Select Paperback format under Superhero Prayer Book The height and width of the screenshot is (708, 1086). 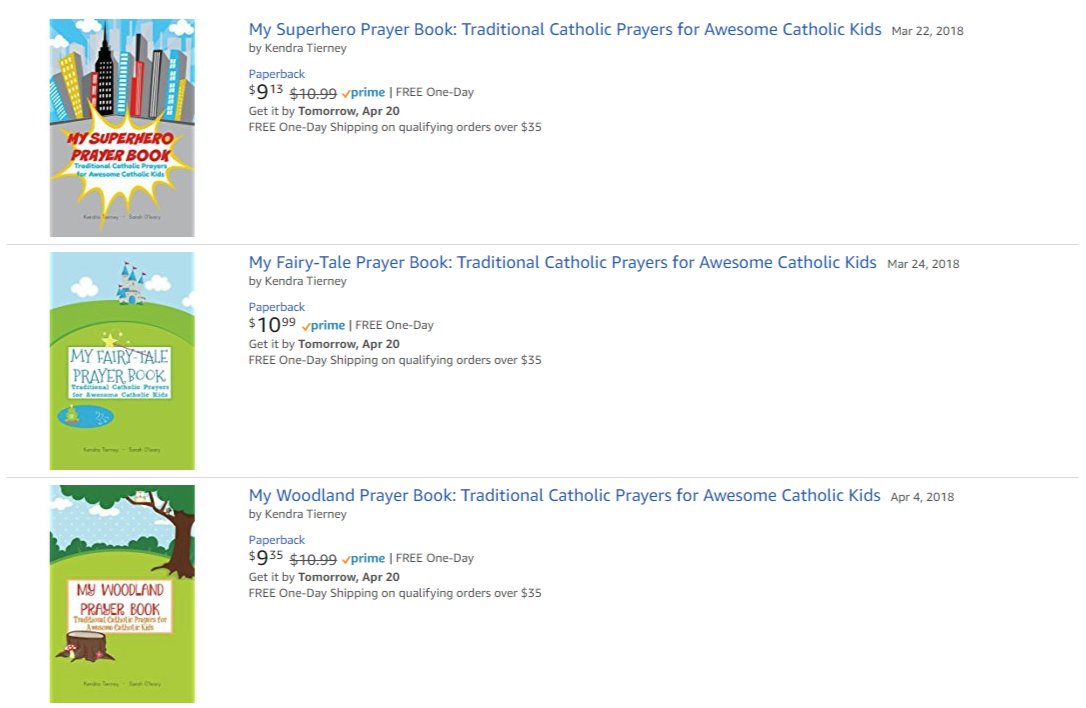click(x=276, y=74)
